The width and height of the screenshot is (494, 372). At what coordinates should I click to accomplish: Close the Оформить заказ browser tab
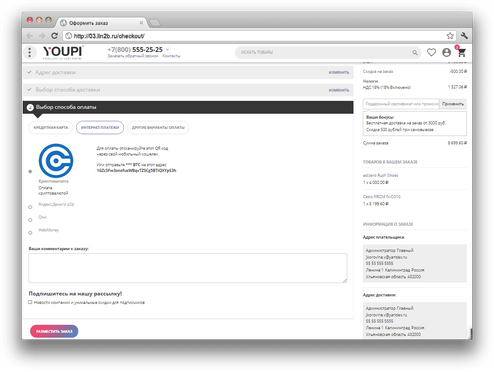141,23
